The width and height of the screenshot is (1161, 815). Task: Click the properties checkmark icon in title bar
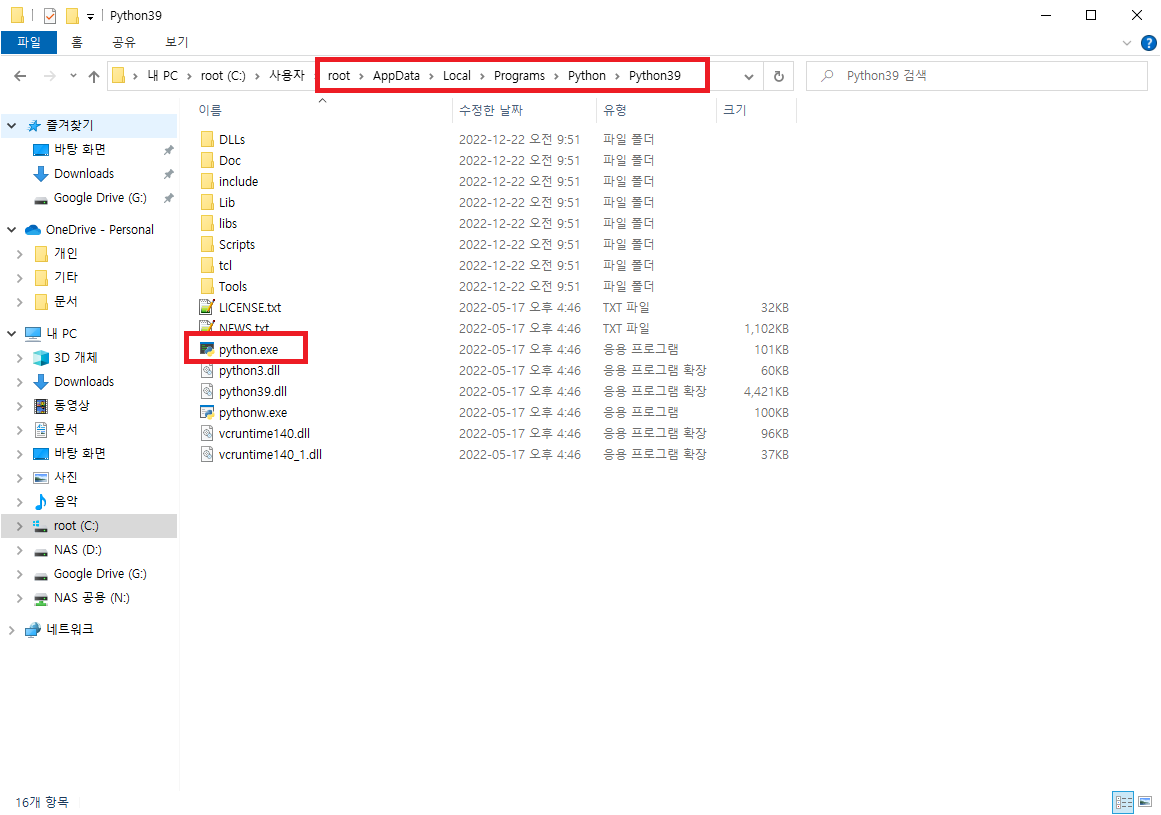pos(50,16)
